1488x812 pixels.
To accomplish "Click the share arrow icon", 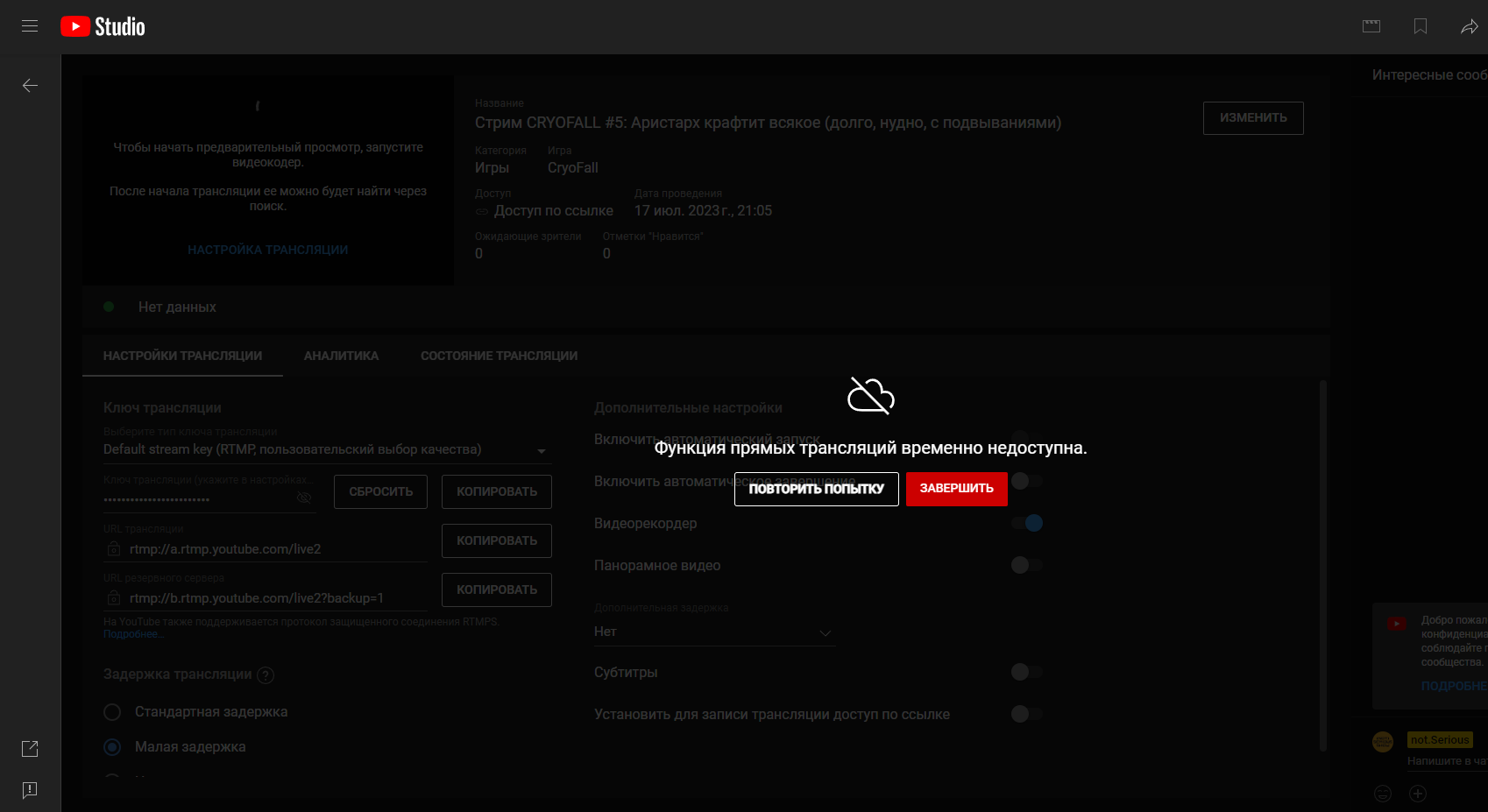I will point(1470,26).
